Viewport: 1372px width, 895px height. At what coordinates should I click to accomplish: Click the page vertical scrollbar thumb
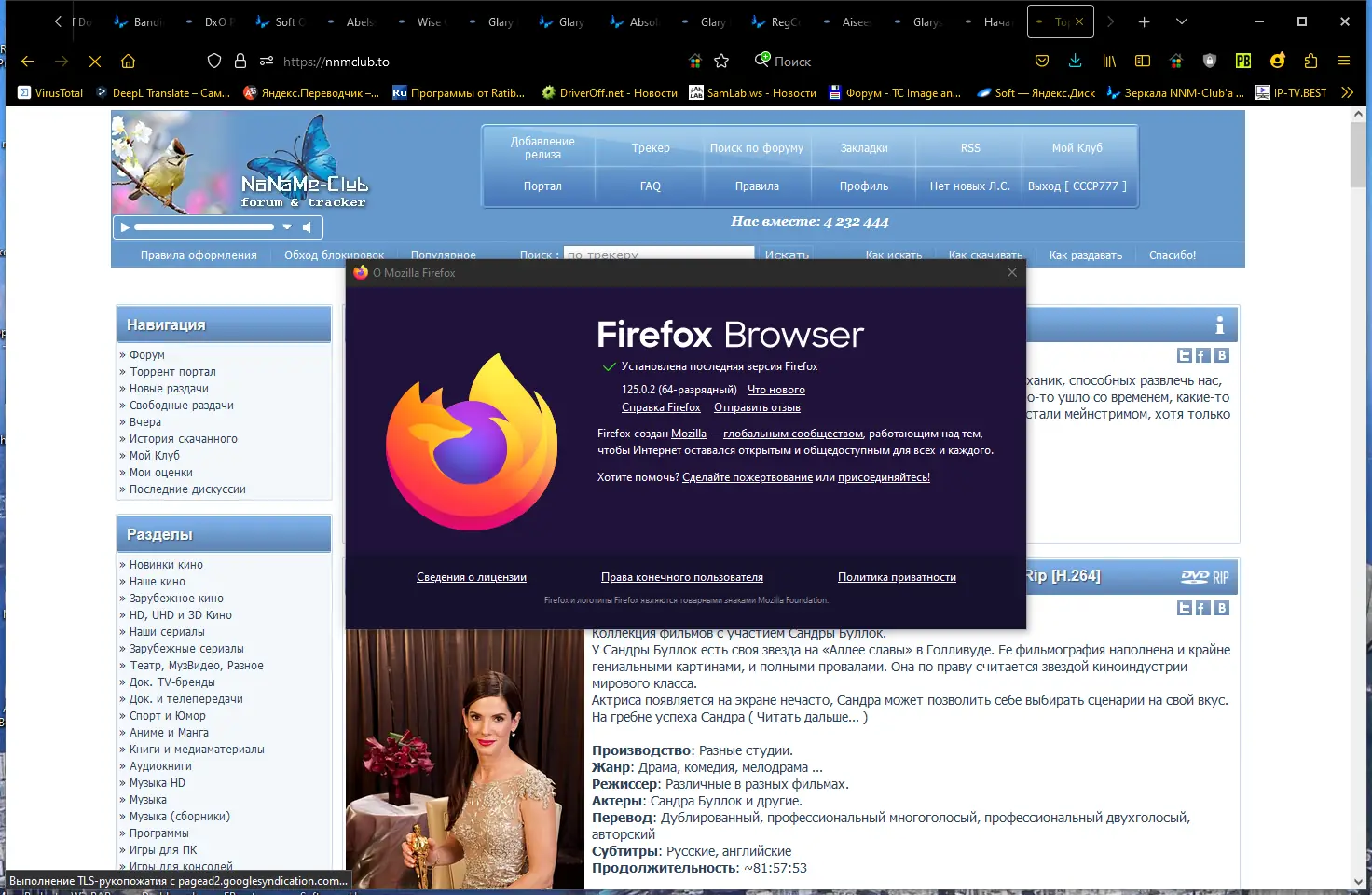tap(1357, 157)
